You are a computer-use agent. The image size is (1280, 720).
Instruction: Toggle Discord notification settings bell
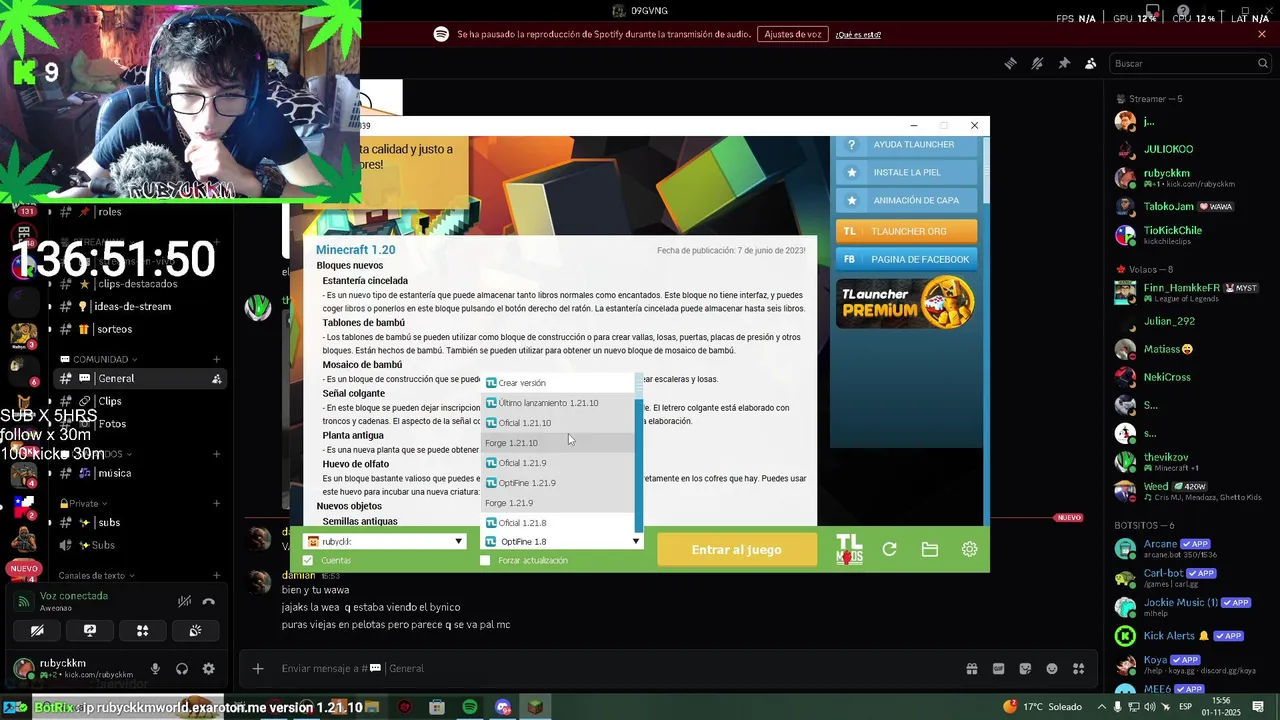coord(1037,63)
